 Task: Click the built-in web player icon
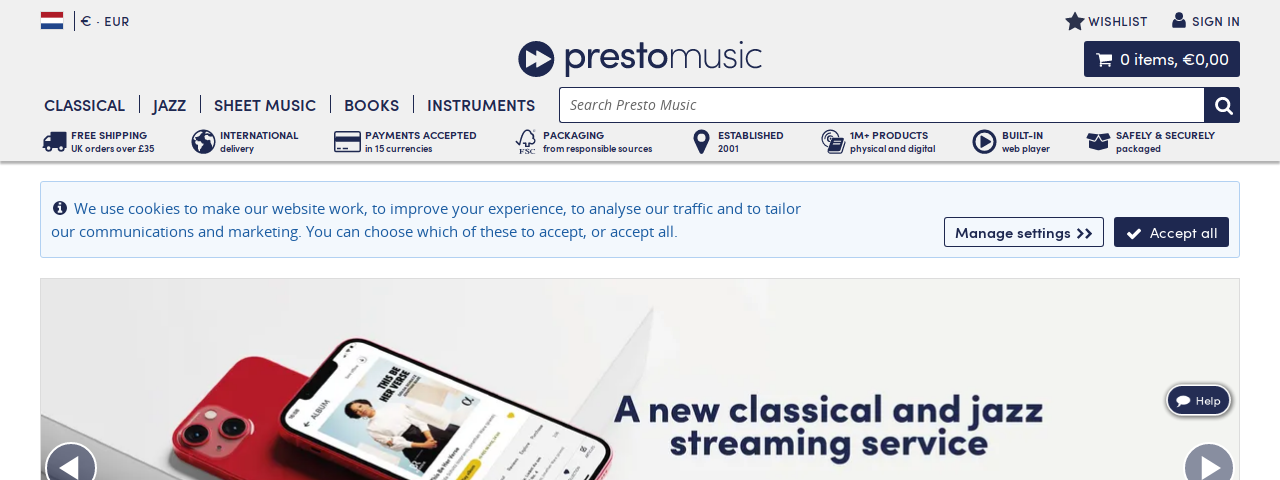click(x=984, y=142)
